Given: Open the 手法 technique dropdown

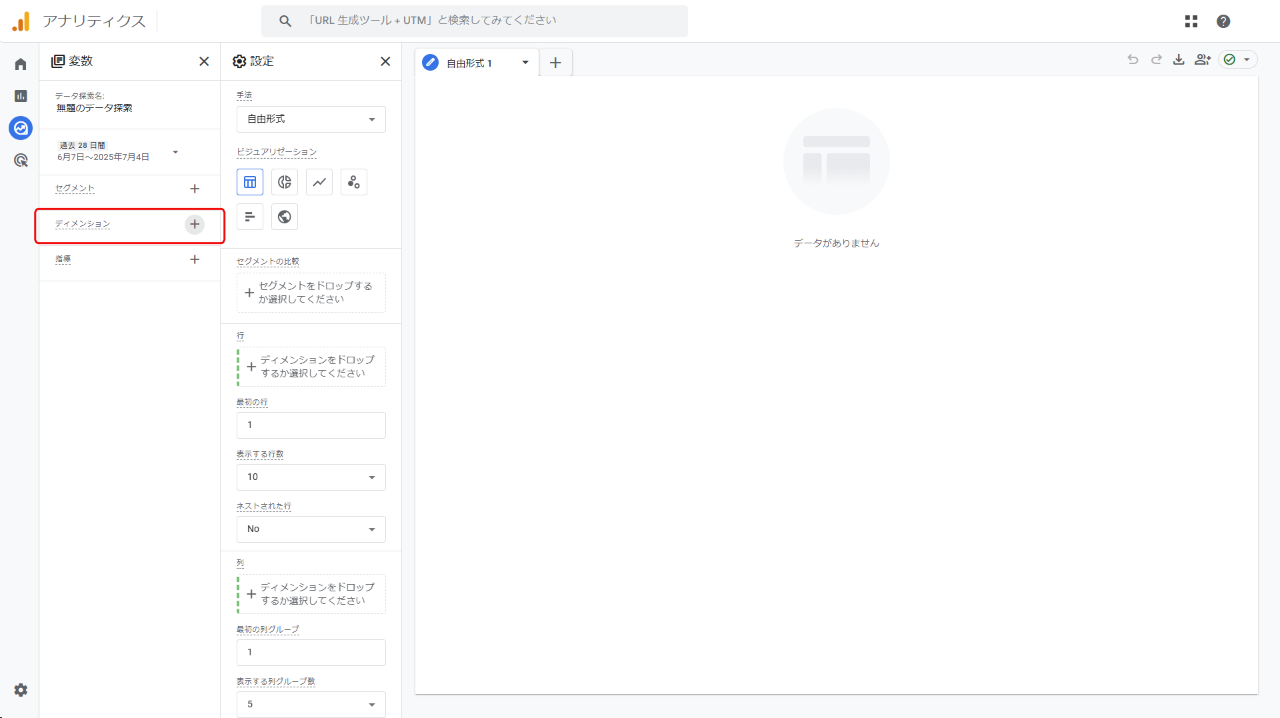Looking at the screenshot, I should 311,119.
